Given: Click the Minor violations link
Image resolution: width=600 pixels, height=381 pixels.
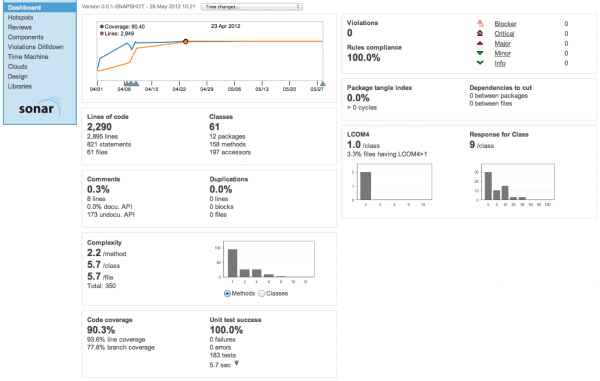Looking at the screenshot, I should pyautogui.click(x=502, y=53).
